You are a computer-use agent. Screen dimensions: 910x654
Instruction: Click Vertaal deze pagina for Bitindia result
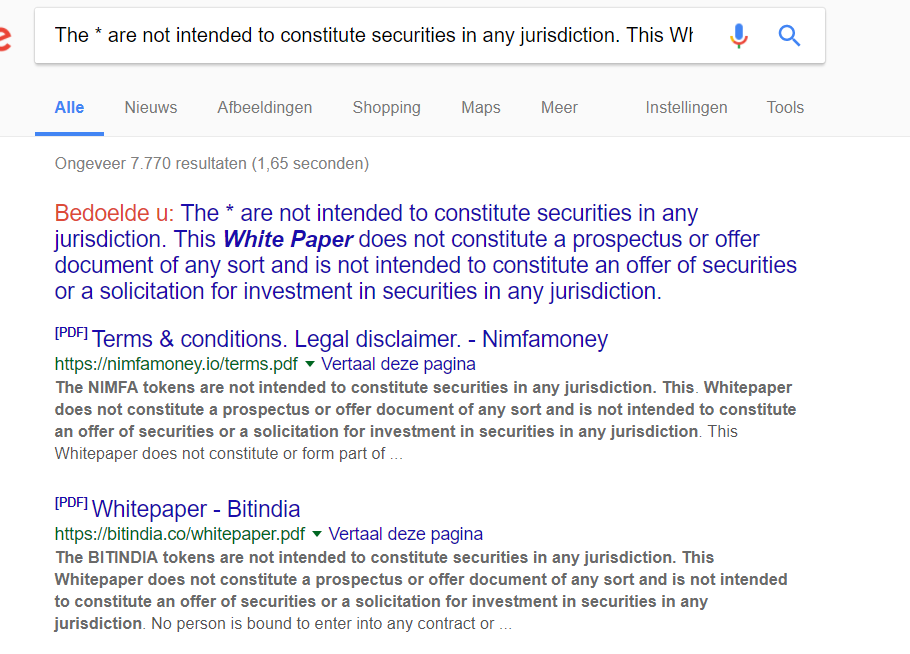point(406,534)
